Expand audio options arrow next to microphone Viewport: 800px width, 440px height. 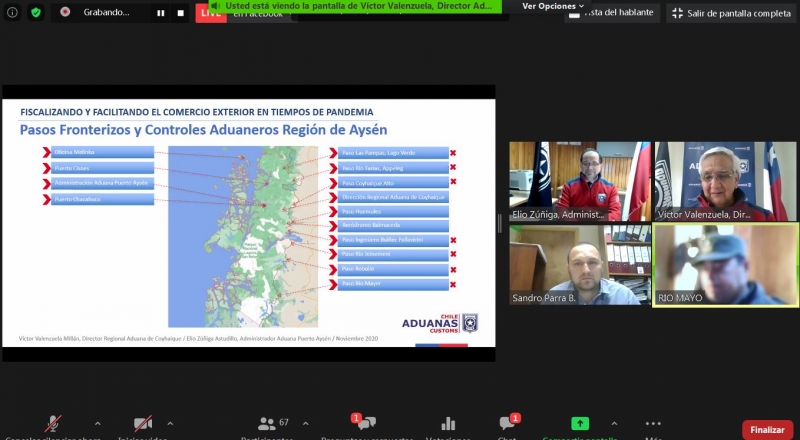(x=97, y=423)
